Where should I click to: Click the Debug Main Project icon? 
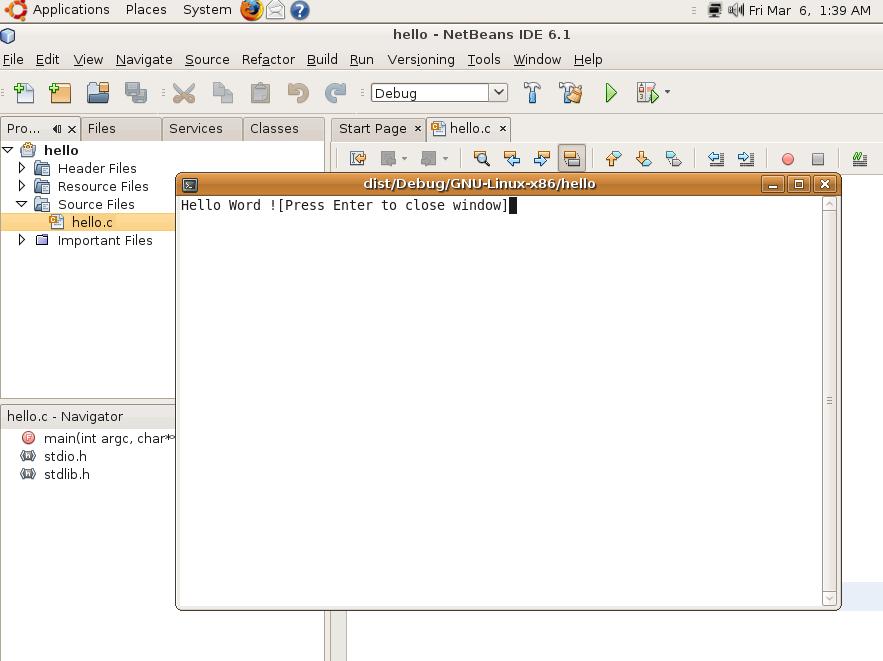tap(647, 93)
